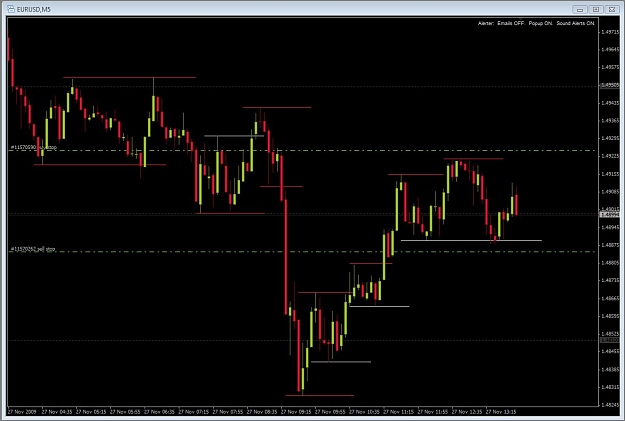The image size is (625, 421).
Task: Click the 1.49365 price scale label
Action: coord(610,120)
